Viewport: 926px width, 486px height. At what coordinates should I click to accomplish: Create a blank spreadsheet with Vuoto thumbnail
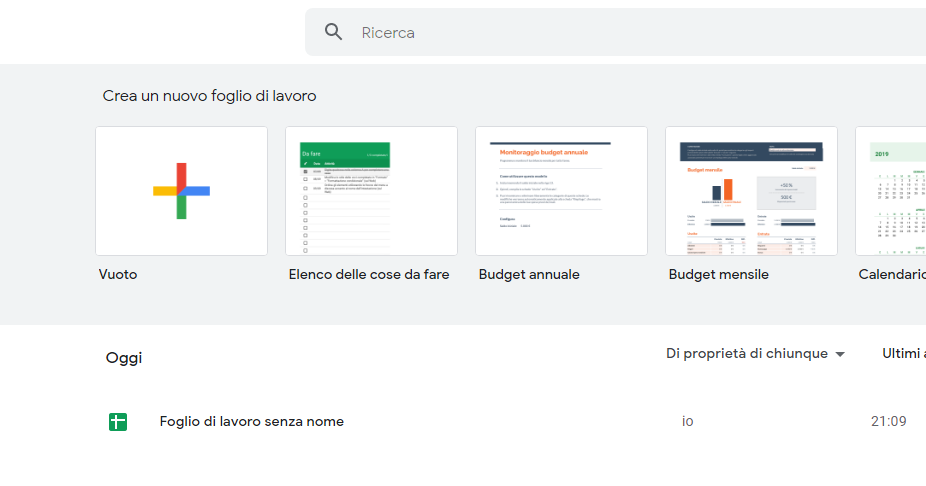coord(181,191)
